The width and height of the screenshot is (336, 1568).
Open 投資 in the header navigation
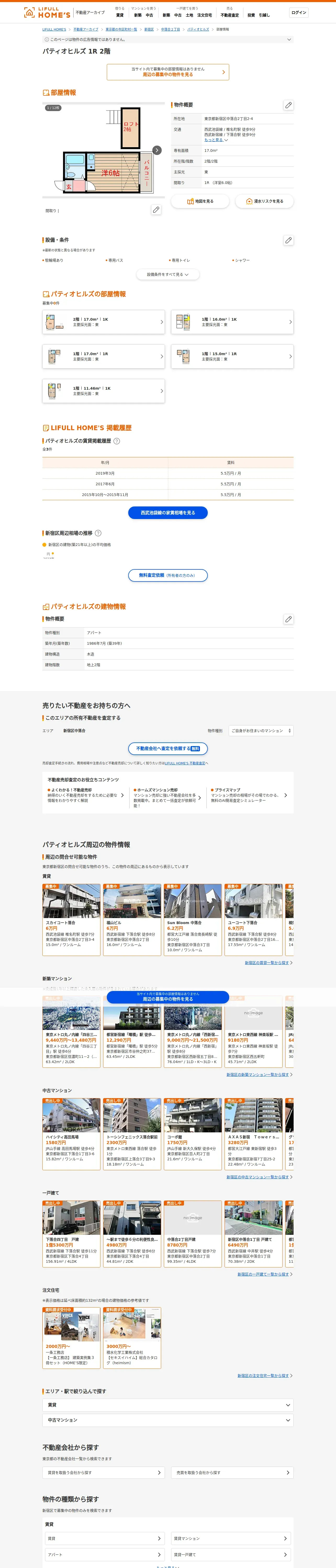(x=251, y=15)
